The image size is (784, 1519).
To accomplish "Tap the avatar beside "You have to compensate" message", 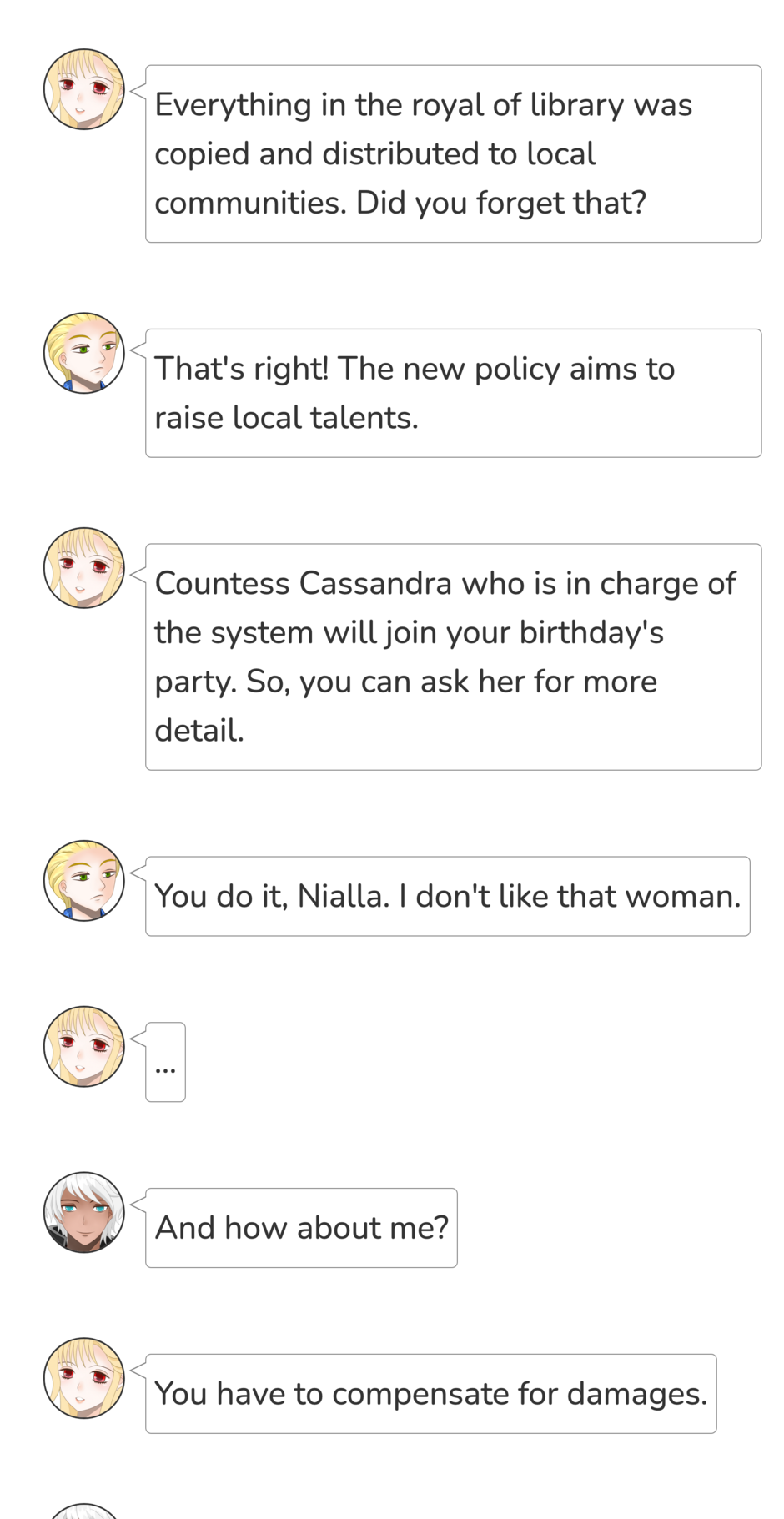I will 83,1378.
